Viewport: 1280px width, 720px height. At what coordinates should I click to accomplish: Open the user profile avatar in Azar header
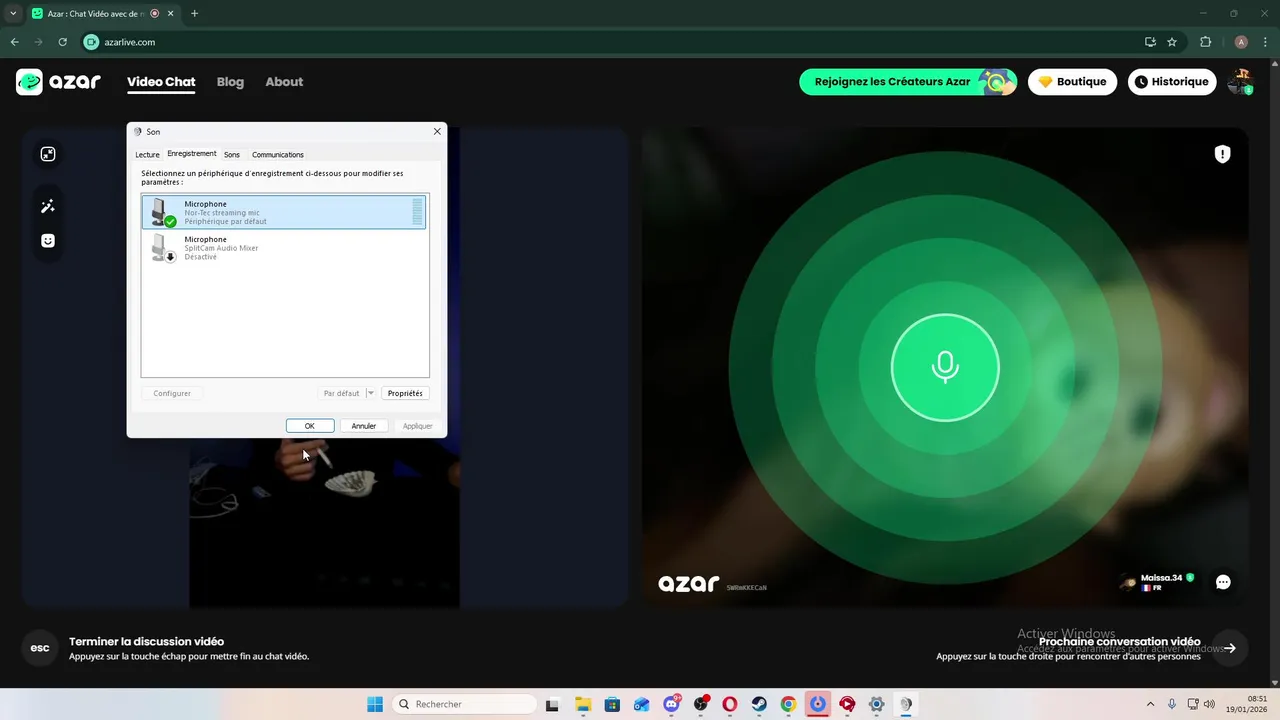pyautogui.click(x=1240, y=82)
